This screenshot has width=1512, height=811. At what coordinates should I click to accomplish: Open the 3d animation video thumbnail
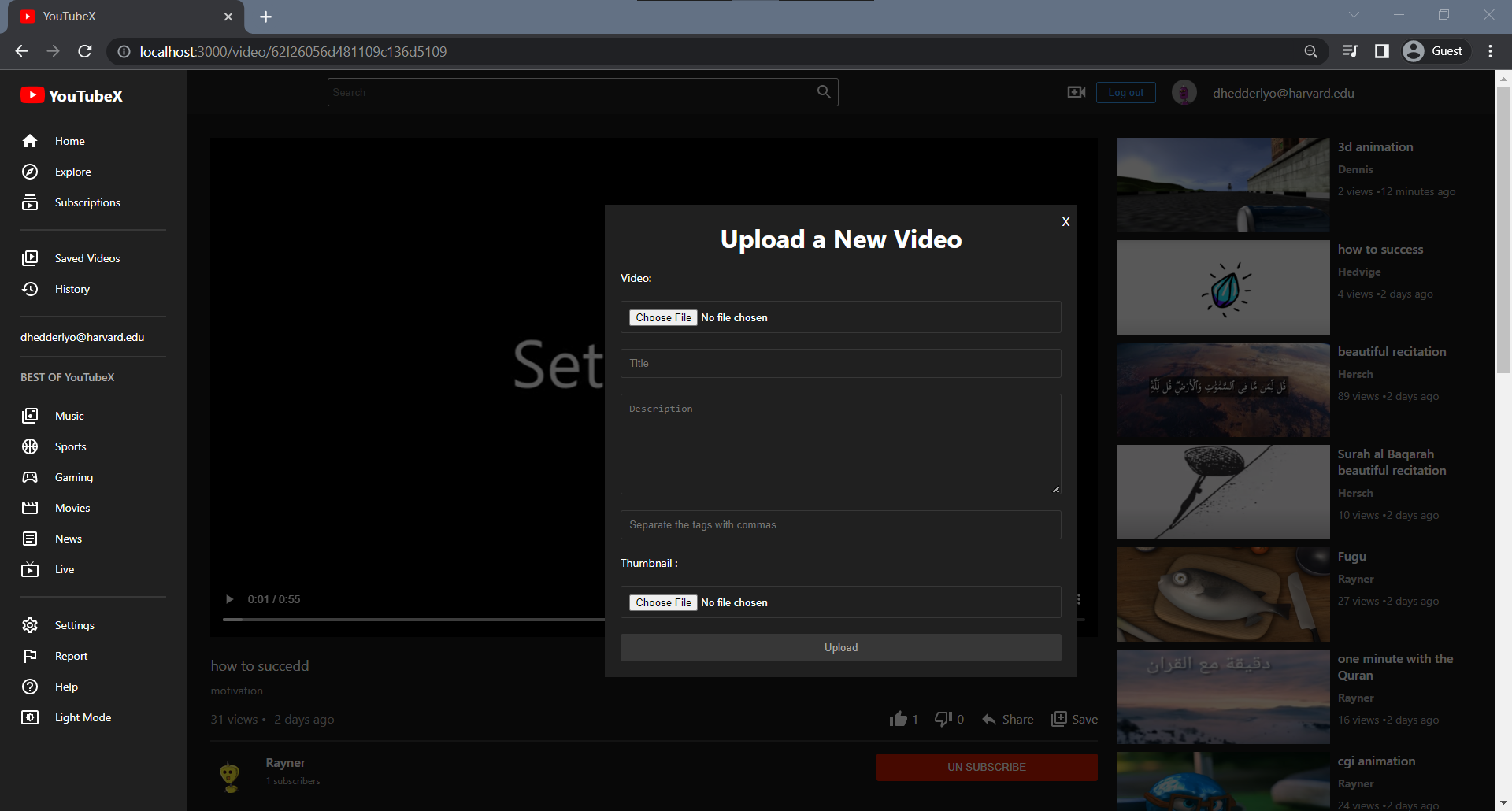1223,185
